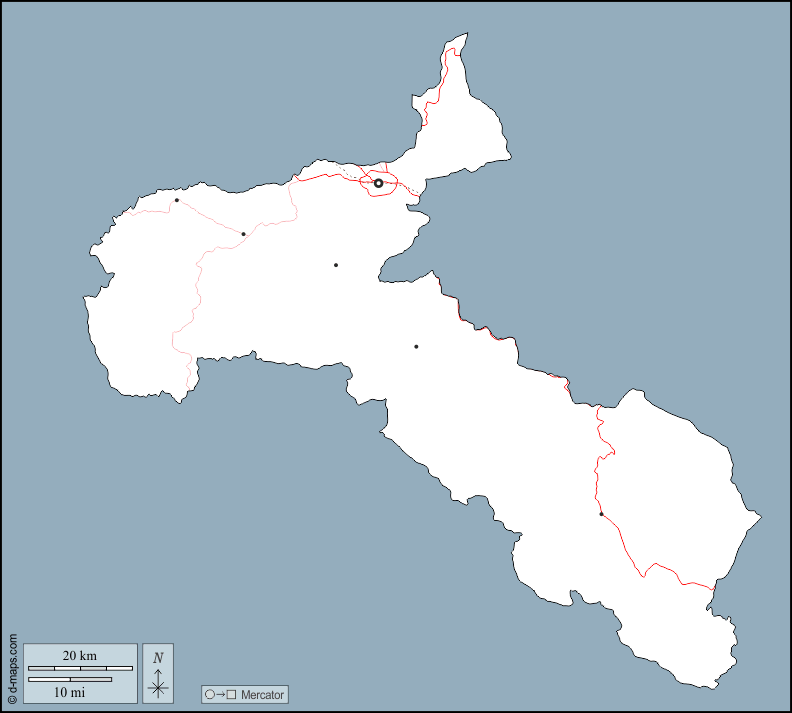The height and width of the screenshot is (713, 792).
Task: Click the city dot nearest the map center
Action: [416, 346]
